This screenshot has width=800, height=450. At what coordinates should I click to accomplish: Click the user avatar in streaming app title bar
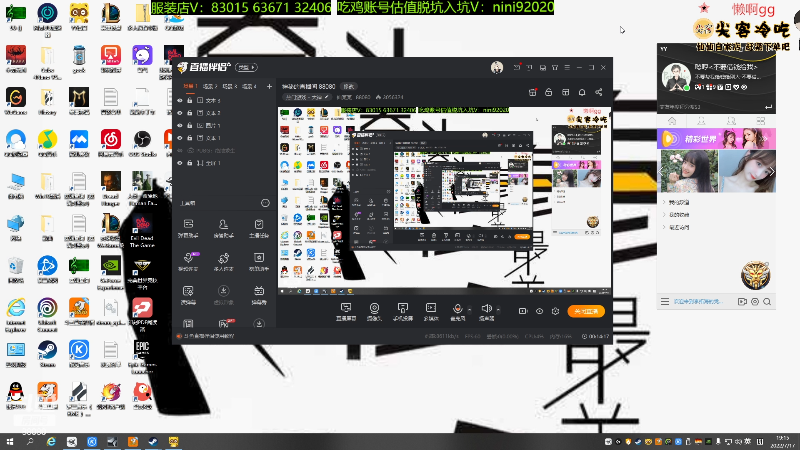496,67
